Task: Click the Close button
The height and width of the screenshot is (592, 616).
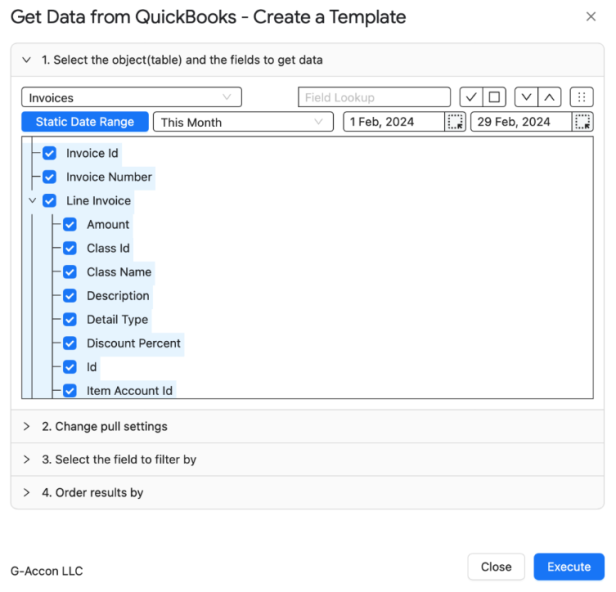Action: (x=496, y=566)
